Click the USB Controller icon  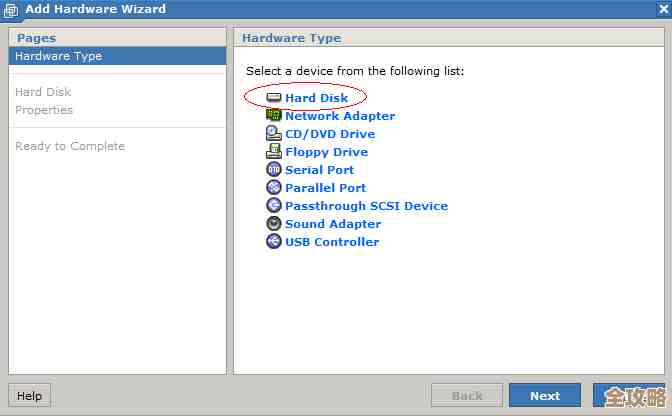[x=274, y=242]
